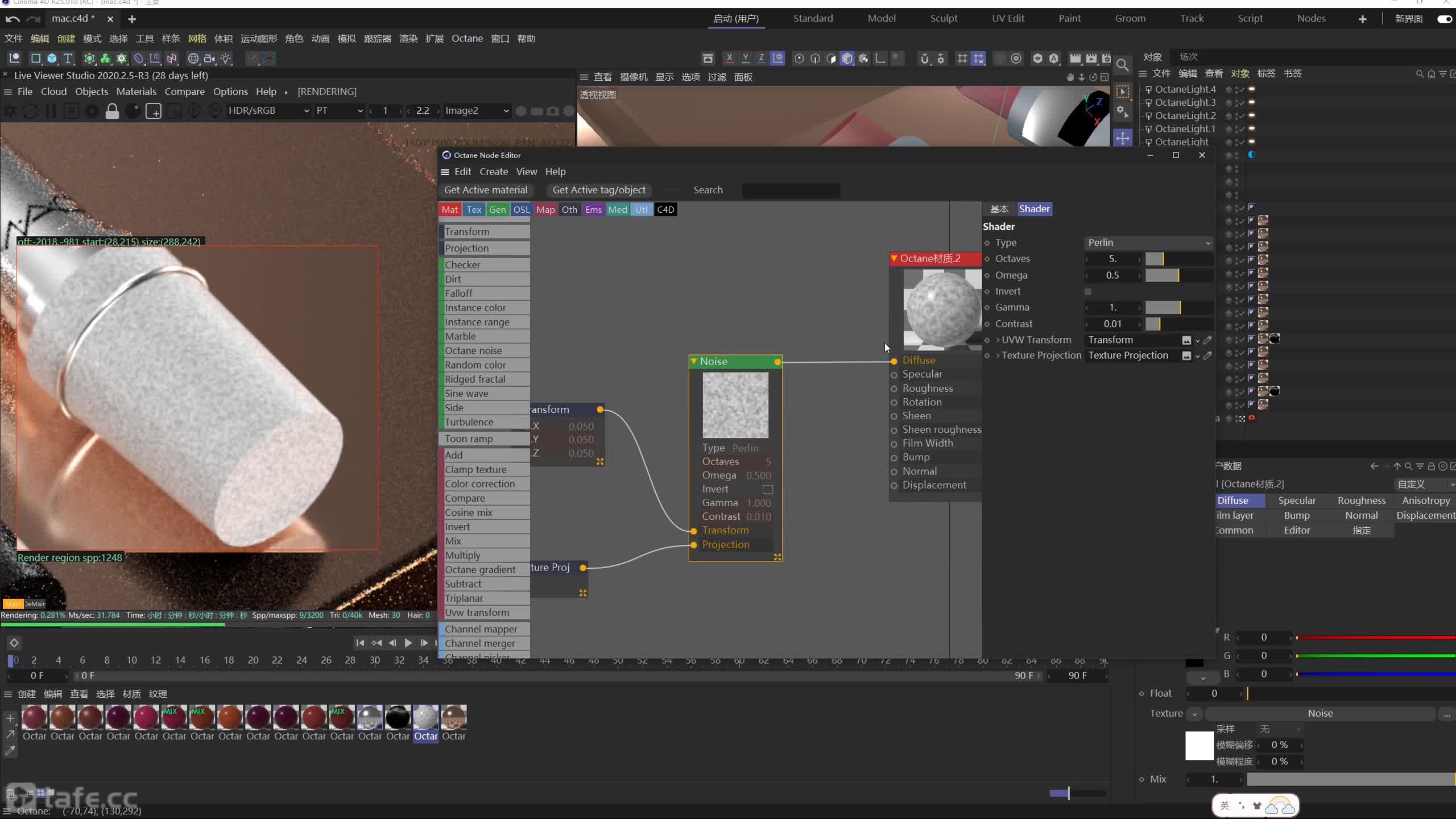Open the Specular tab in material attributes
Screen dimensions: 1456x819
tap(1297, 500)
